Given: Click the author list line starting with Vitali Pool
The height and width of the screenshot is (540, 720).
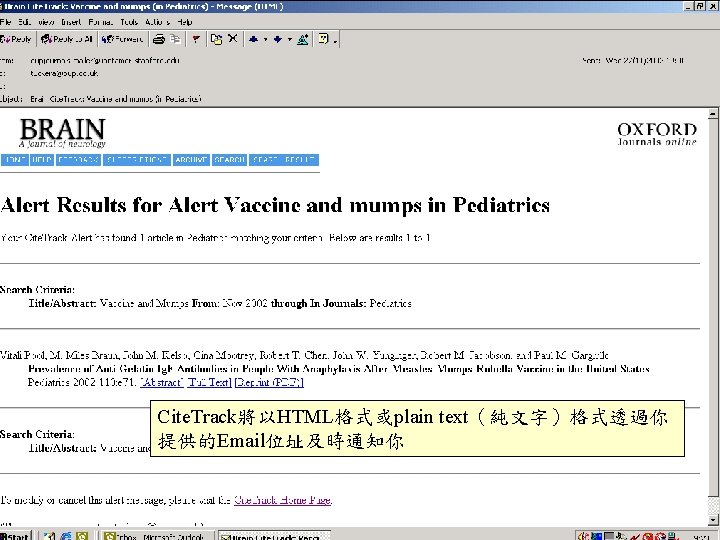Looking at the screenshot, I should [x=304, y=355].
